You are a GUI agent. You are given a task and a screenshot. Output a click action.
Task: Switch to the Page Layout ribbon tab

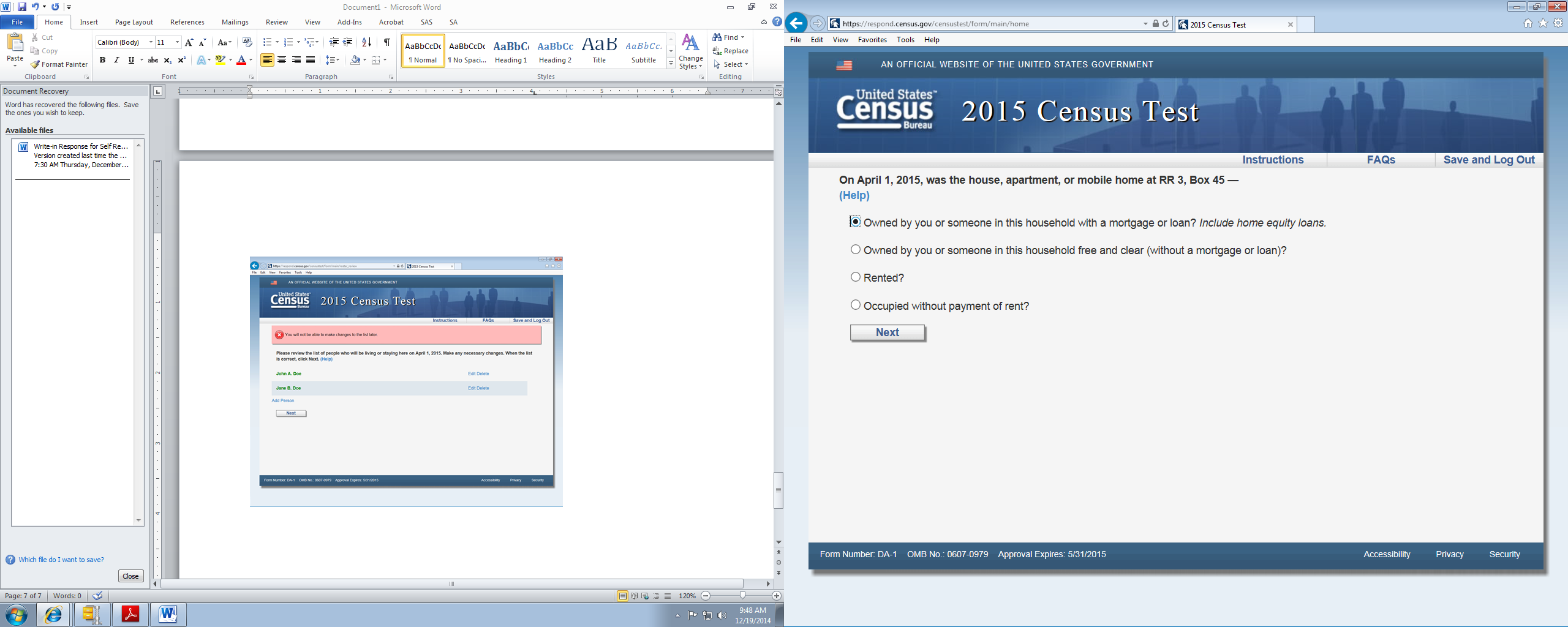[x=134, y=22]
